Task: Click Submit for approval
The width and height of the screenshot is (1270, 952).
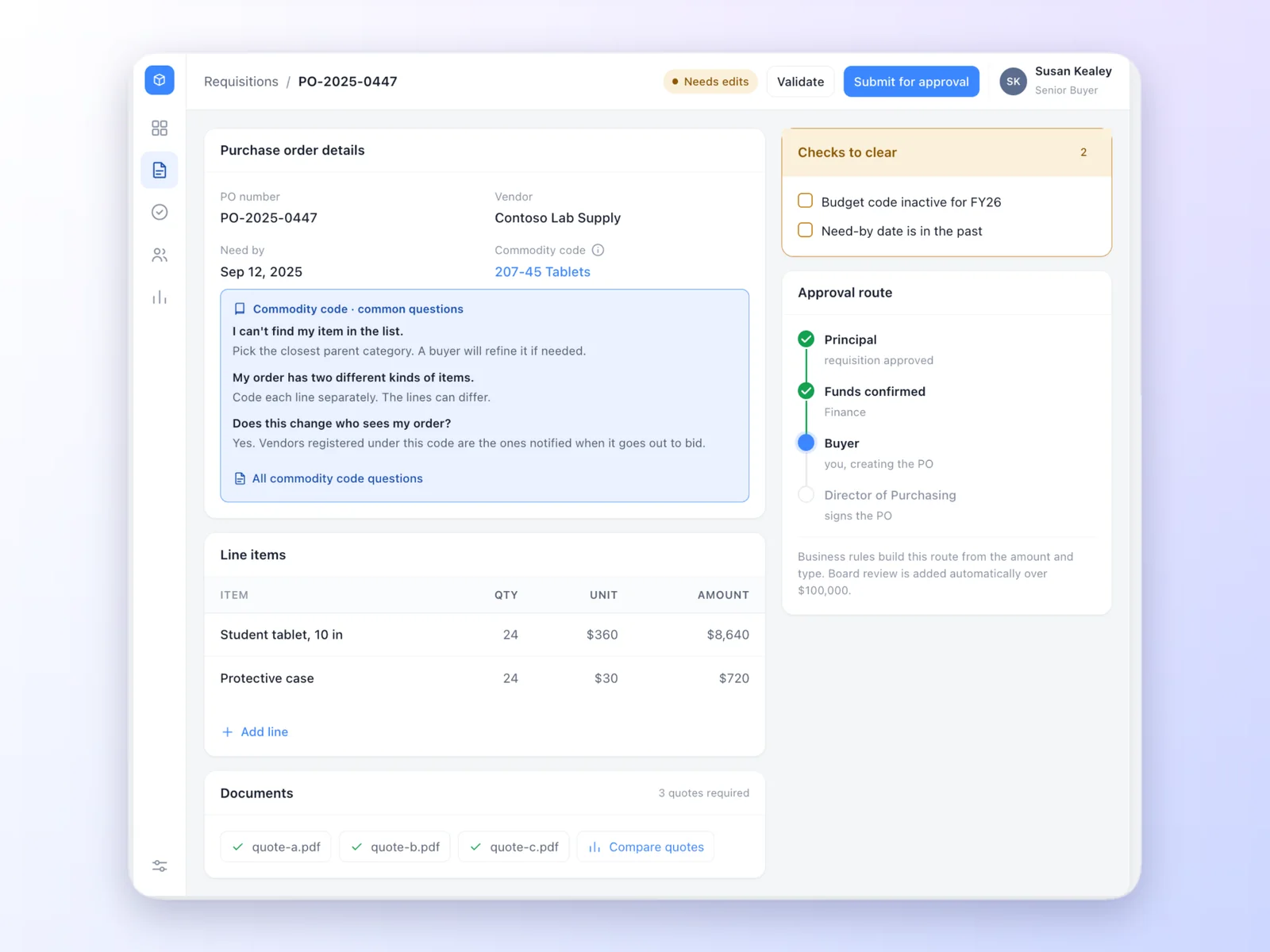Action: [911, 82]
